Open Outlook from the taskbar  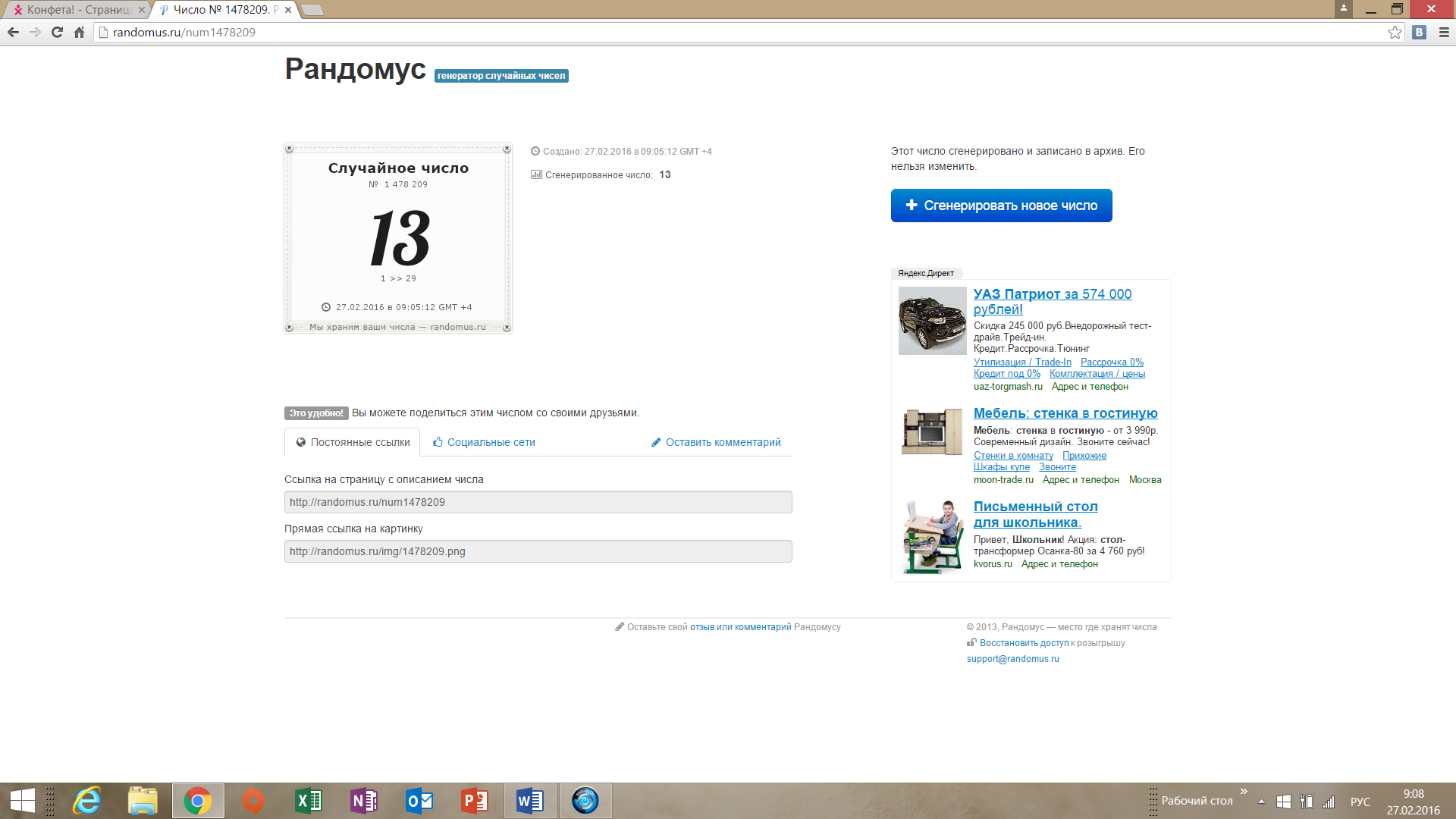[419, 801]
